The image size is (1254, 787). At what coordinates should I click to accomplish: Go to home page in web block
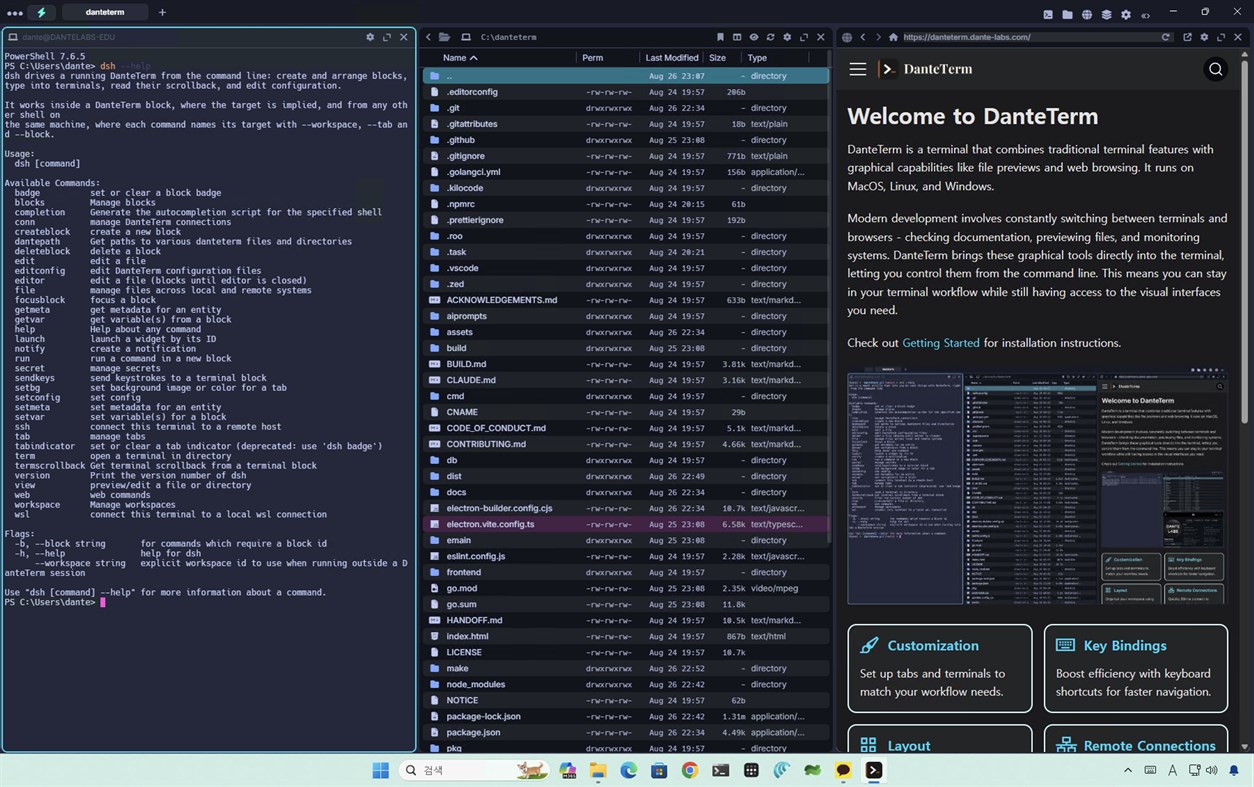coord(893,37)
